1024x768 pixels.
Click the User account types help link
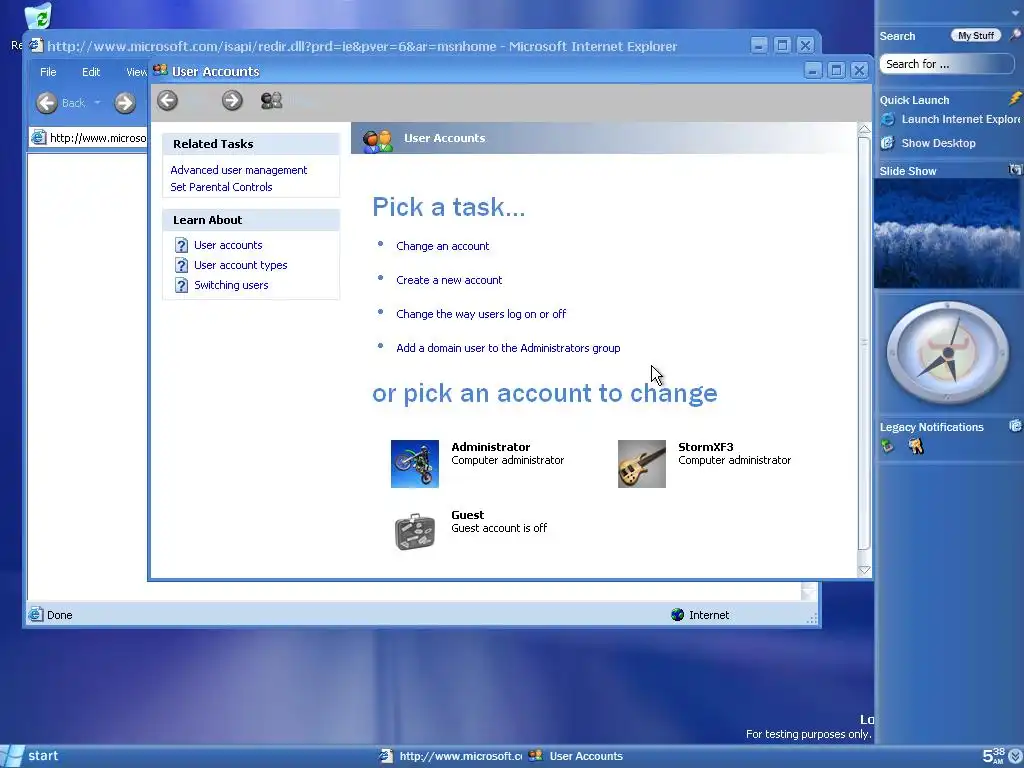click(x=240, y=265)
